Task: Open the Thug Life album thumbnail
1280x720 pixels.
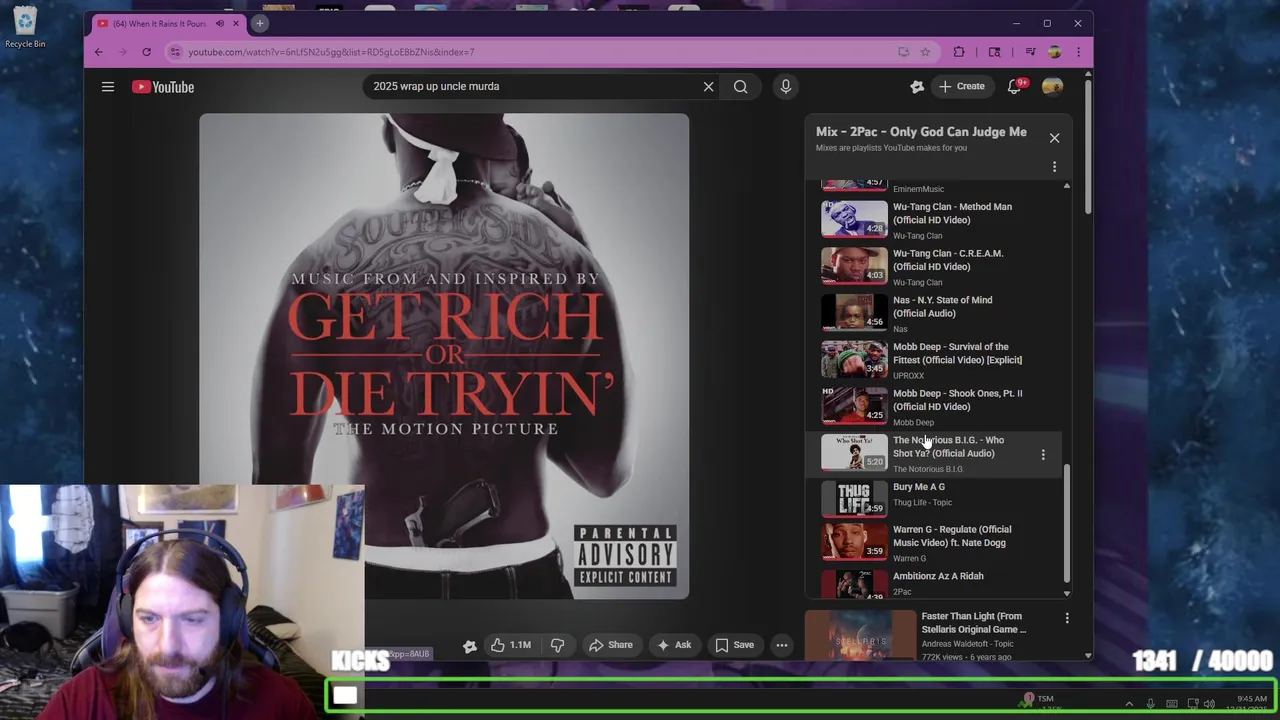Action: click(x=854, y=498)
